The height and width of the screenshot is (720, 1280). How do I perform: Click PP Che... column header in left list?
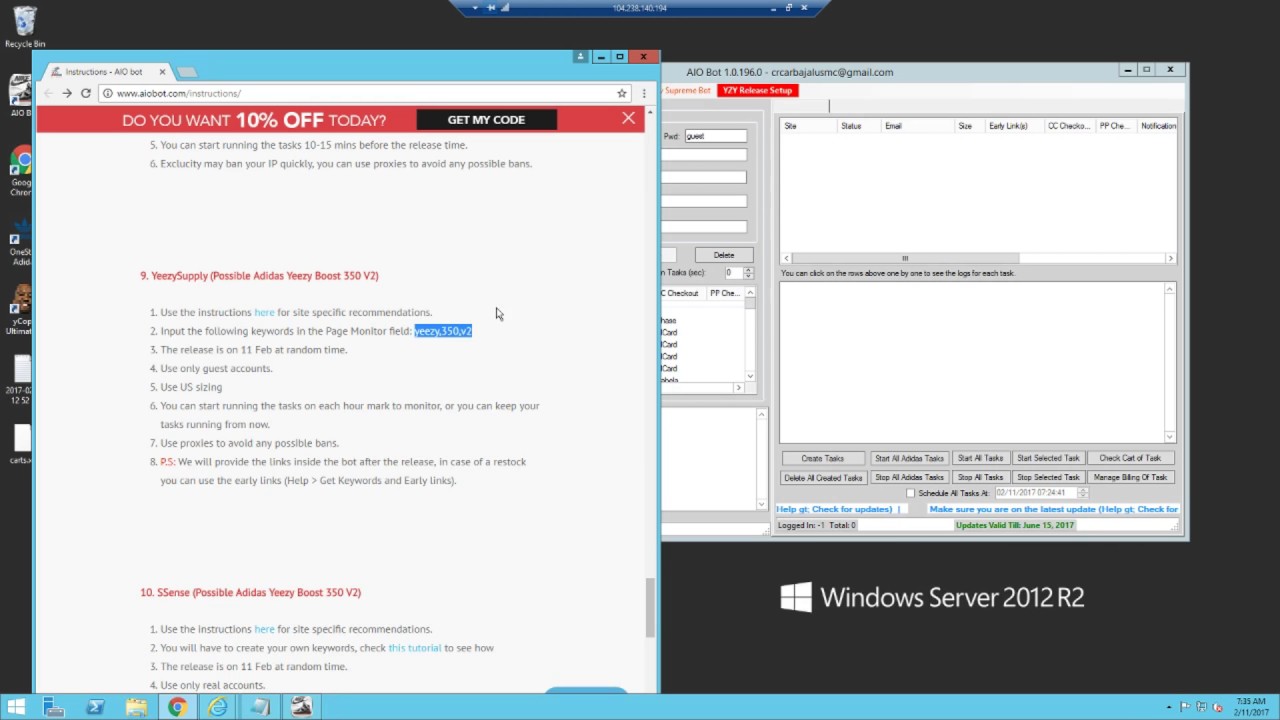coord(723,293)
